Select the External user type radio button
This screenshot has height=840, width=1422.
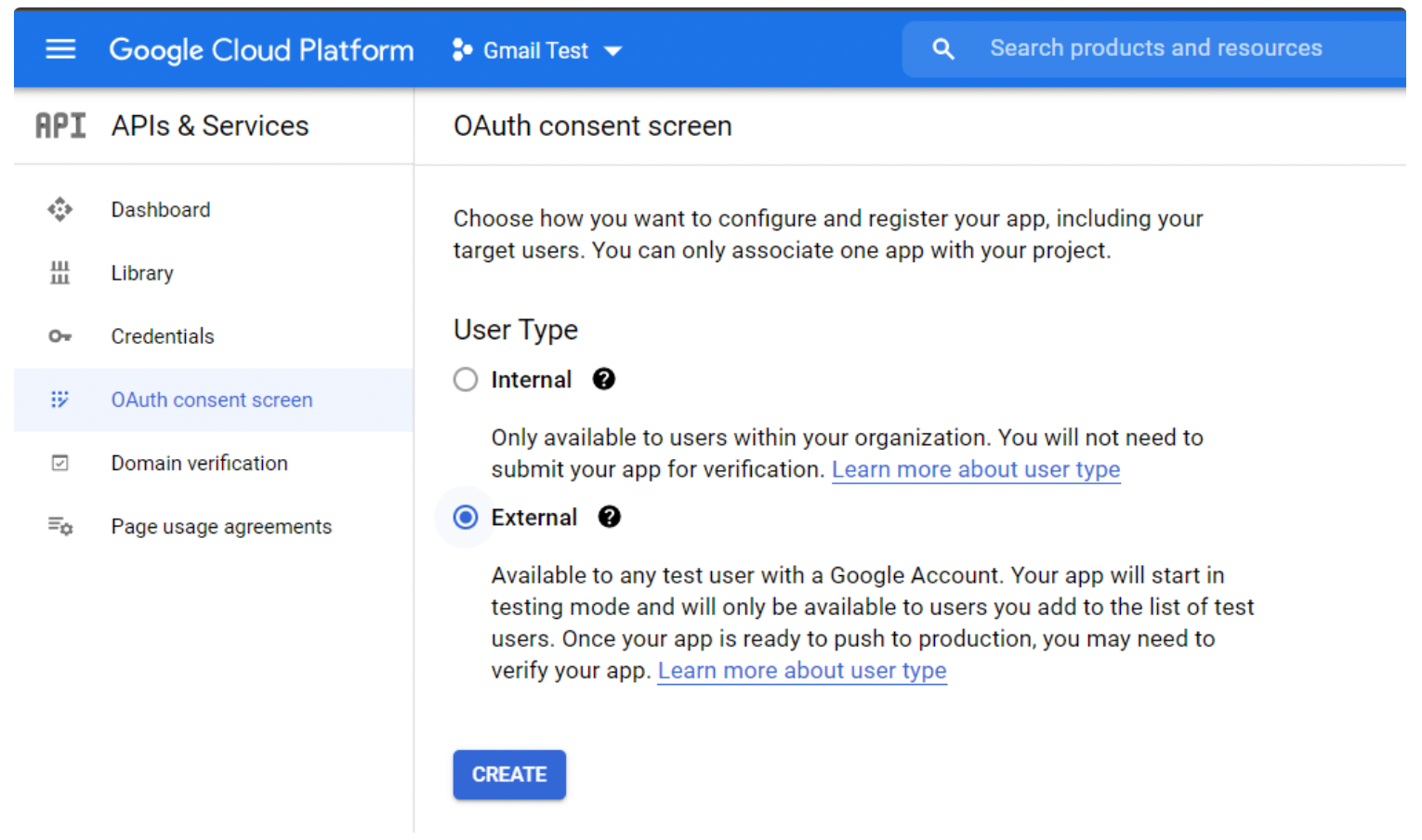tap(466, 517)
